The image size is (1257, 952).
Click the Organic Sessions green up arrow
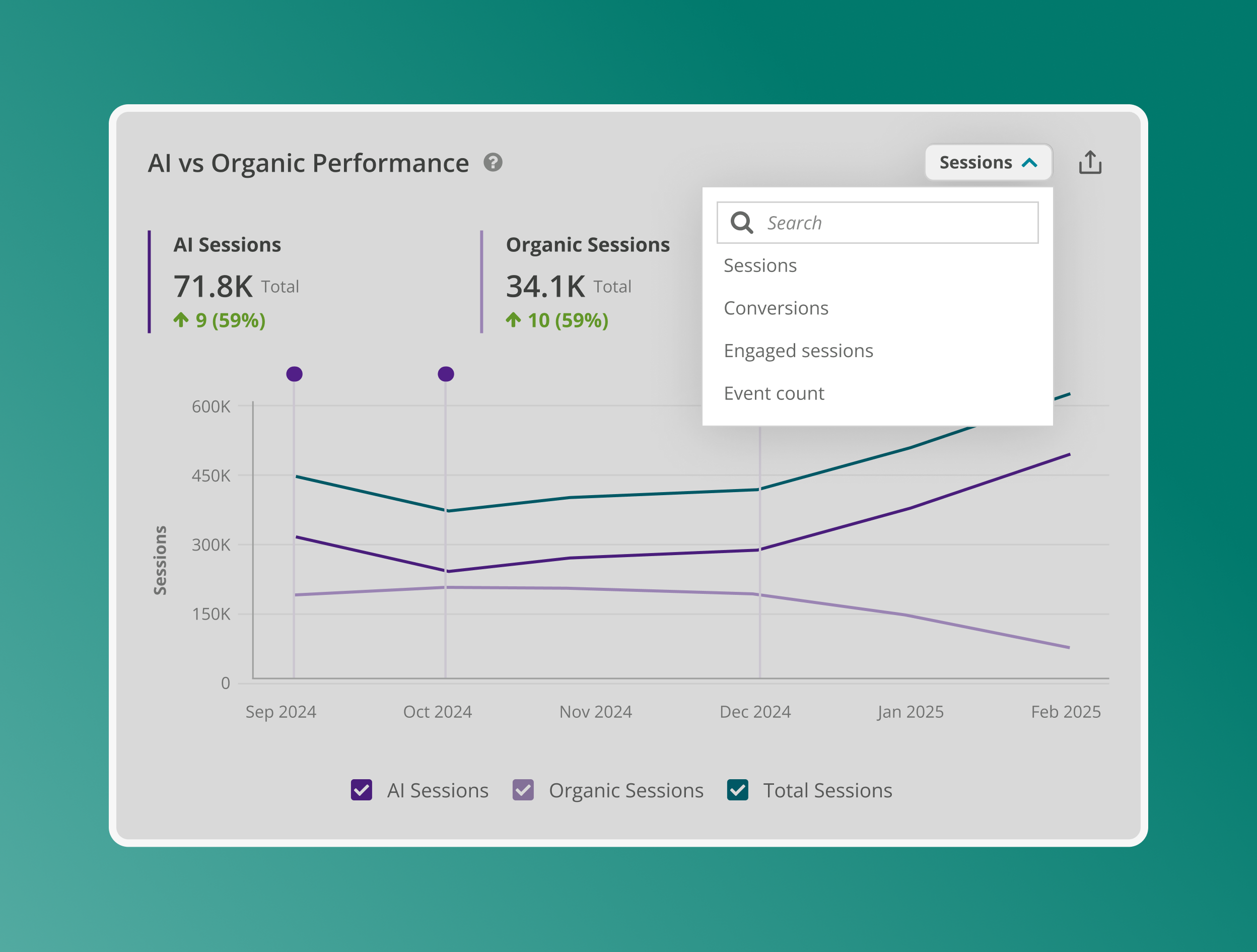pyautogui.click(x=513, y=320)
